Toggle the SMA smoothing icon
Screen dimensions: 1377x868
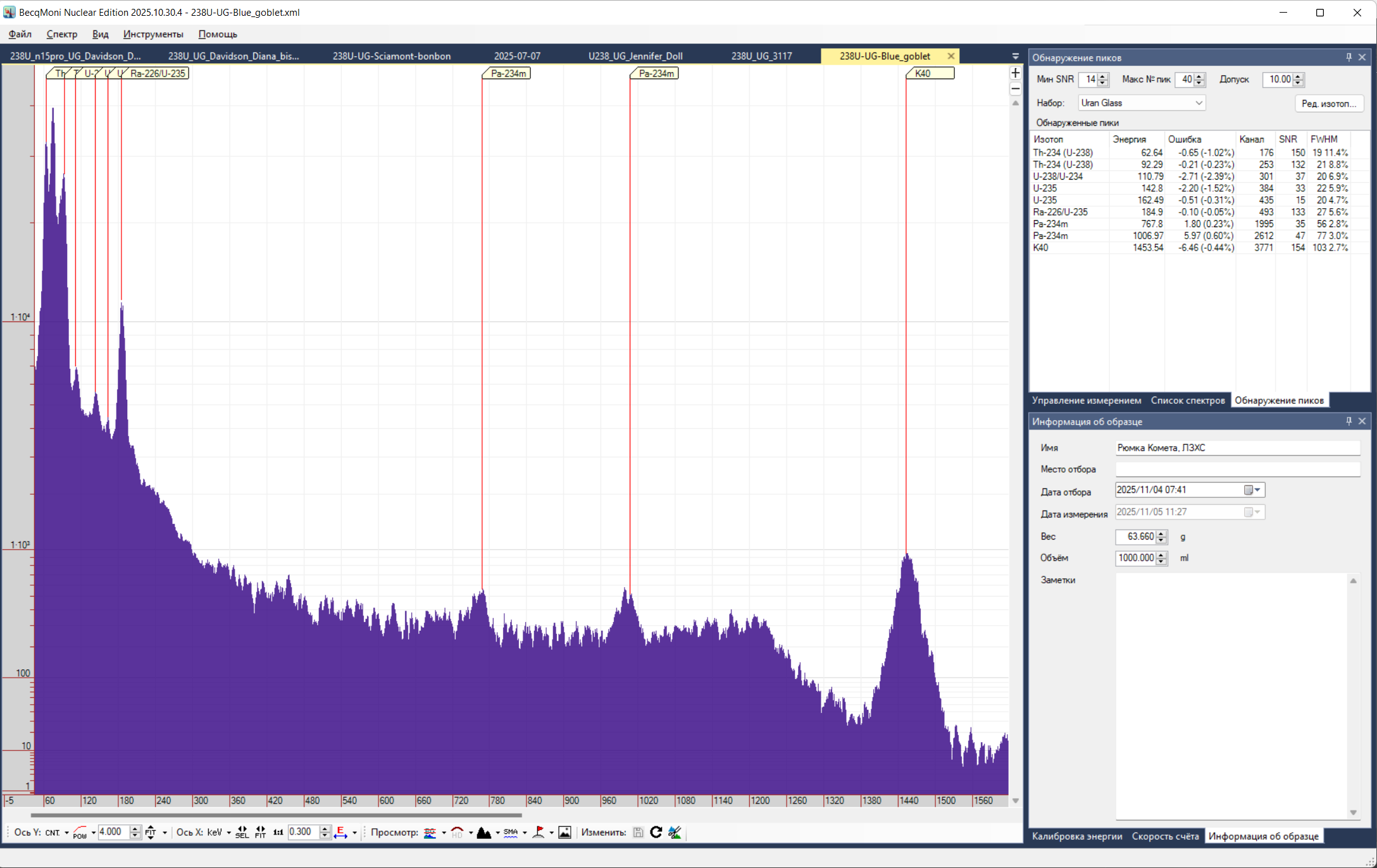pos(511,833)
